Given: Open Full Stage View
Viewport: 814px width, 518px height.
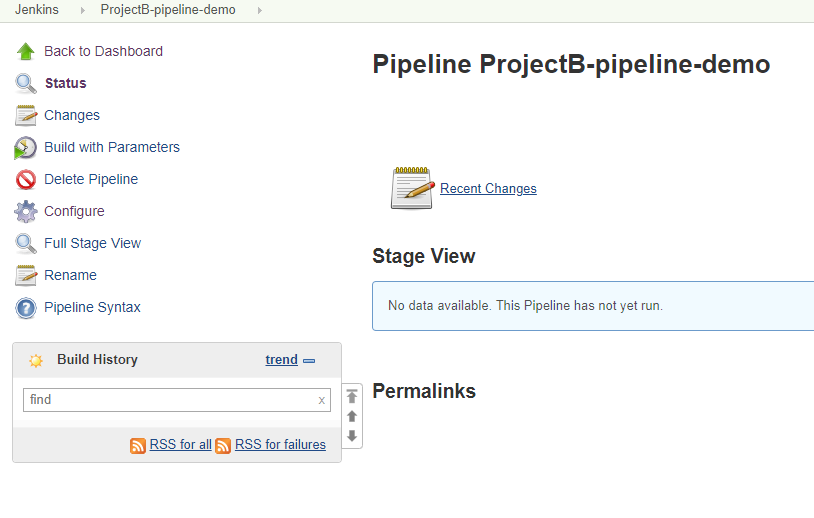Looking at the screenshot, I should pos(92,243).
